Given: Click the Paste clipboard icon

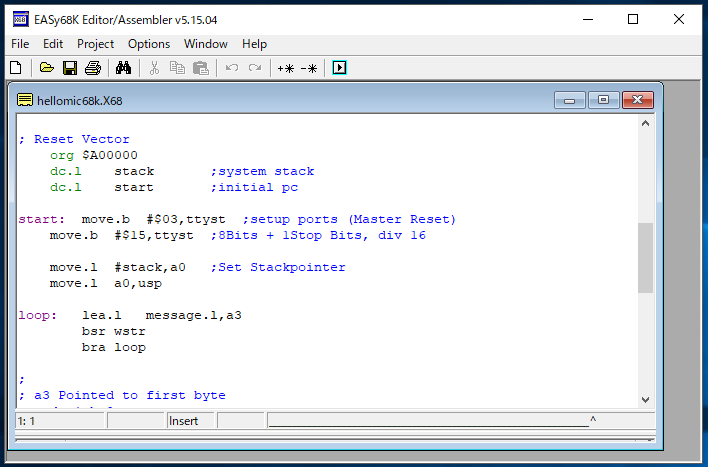Looking at the screenshot, I should [x=200, y=68].
